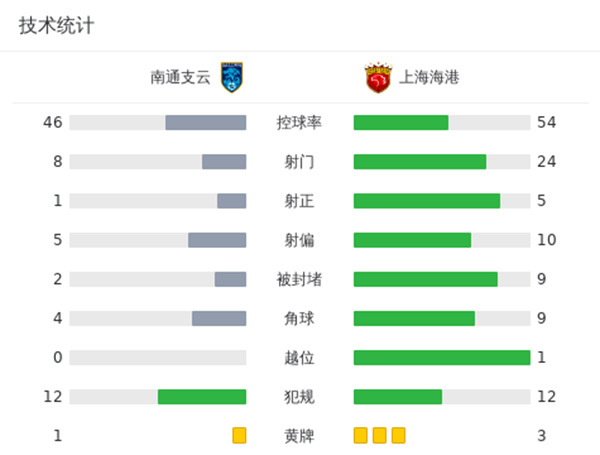
Task: Click Nantong's 角球 bar showing 4
Action: (219, 319)
